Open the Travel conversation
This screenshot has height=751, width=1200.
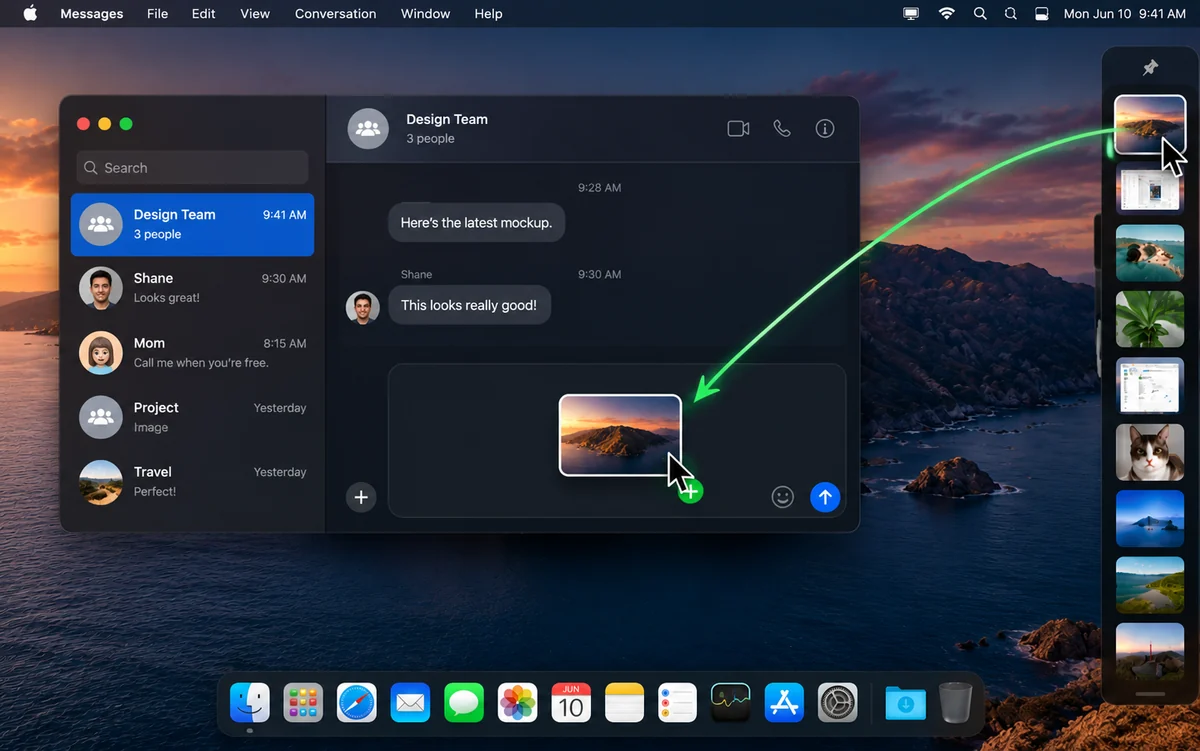pyautogui.click(x=192, y=482)
